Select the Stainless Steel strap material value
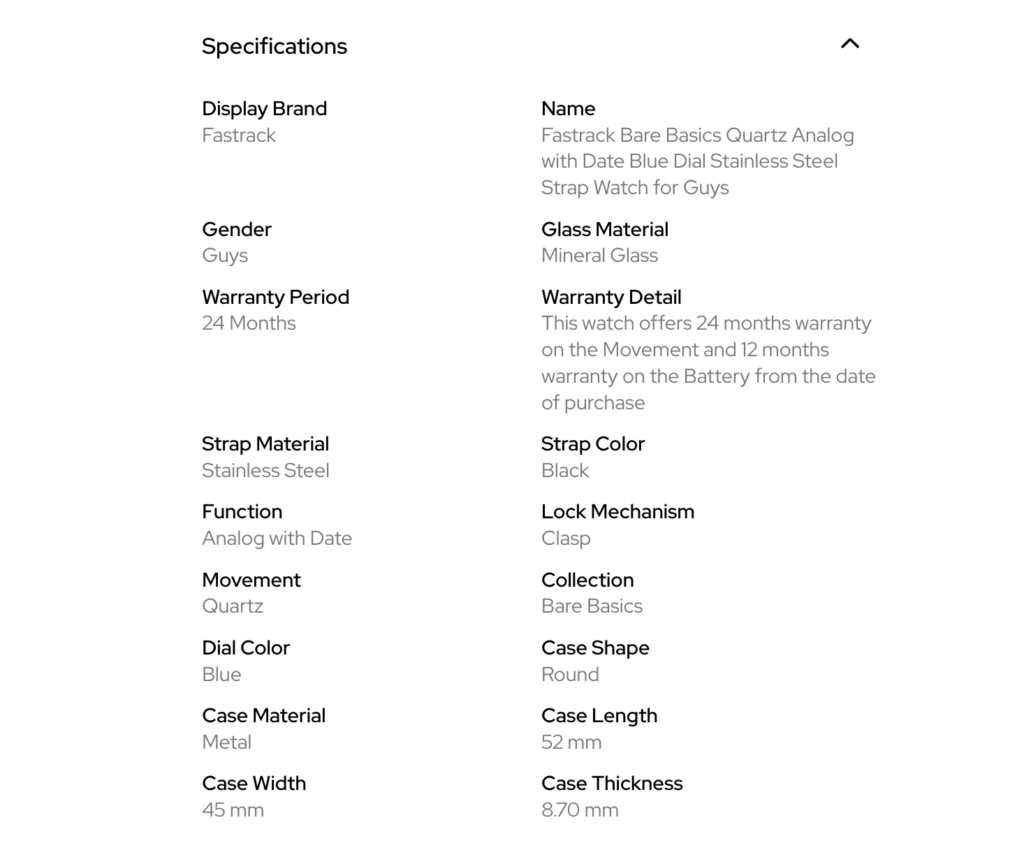Image resolution: width=1024 pixels, height=848 pixels. [x=265, y=470]
